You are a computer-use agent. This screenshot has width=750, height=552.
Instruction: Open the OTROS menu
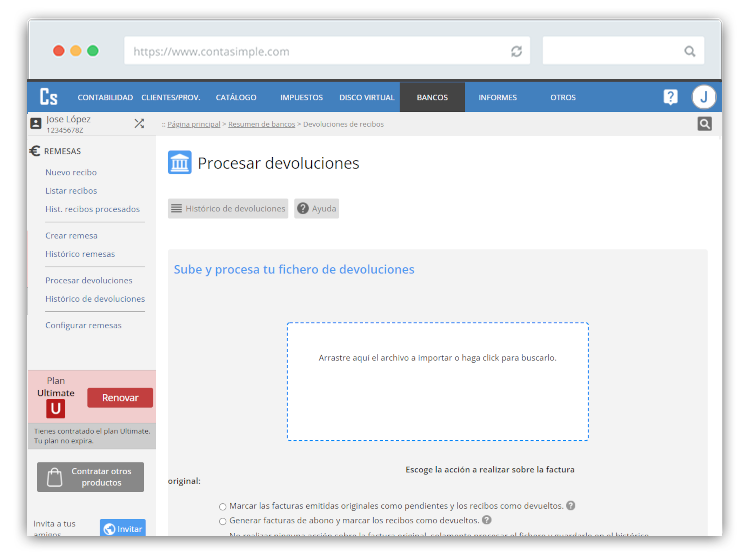pos(563,98)
